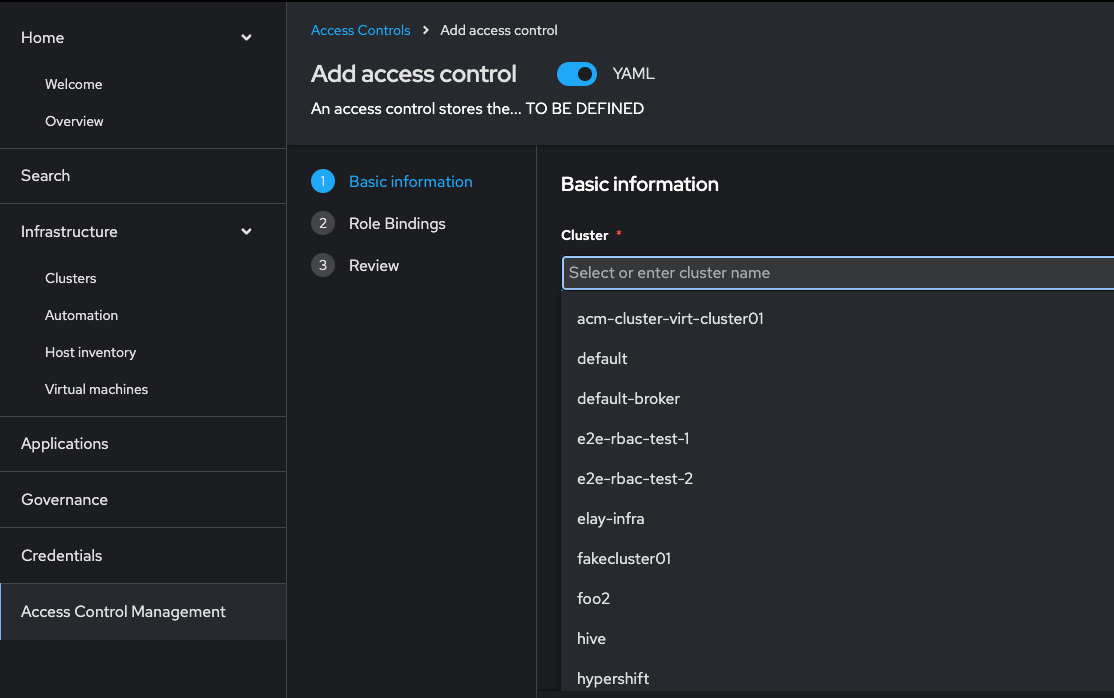Open the Credentials navigation item
The height and width of the screenshot is (698, 1114).
click(62, 556)
